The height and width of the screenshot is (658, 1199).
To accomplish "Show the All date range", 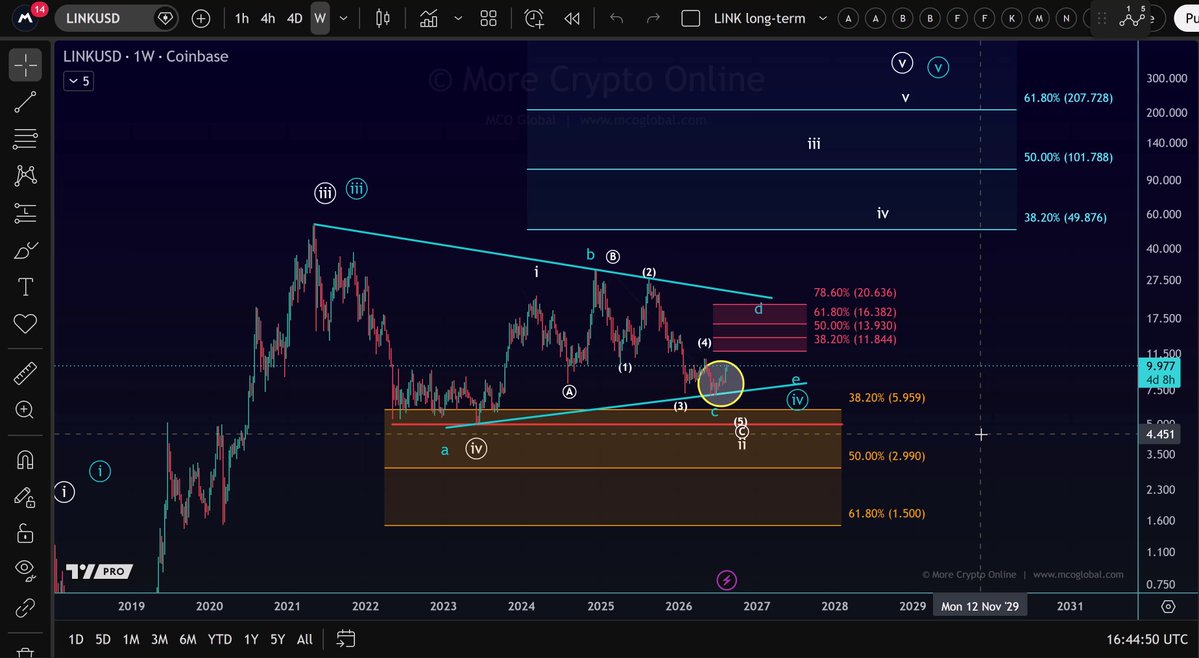I will tap(304, 639).
